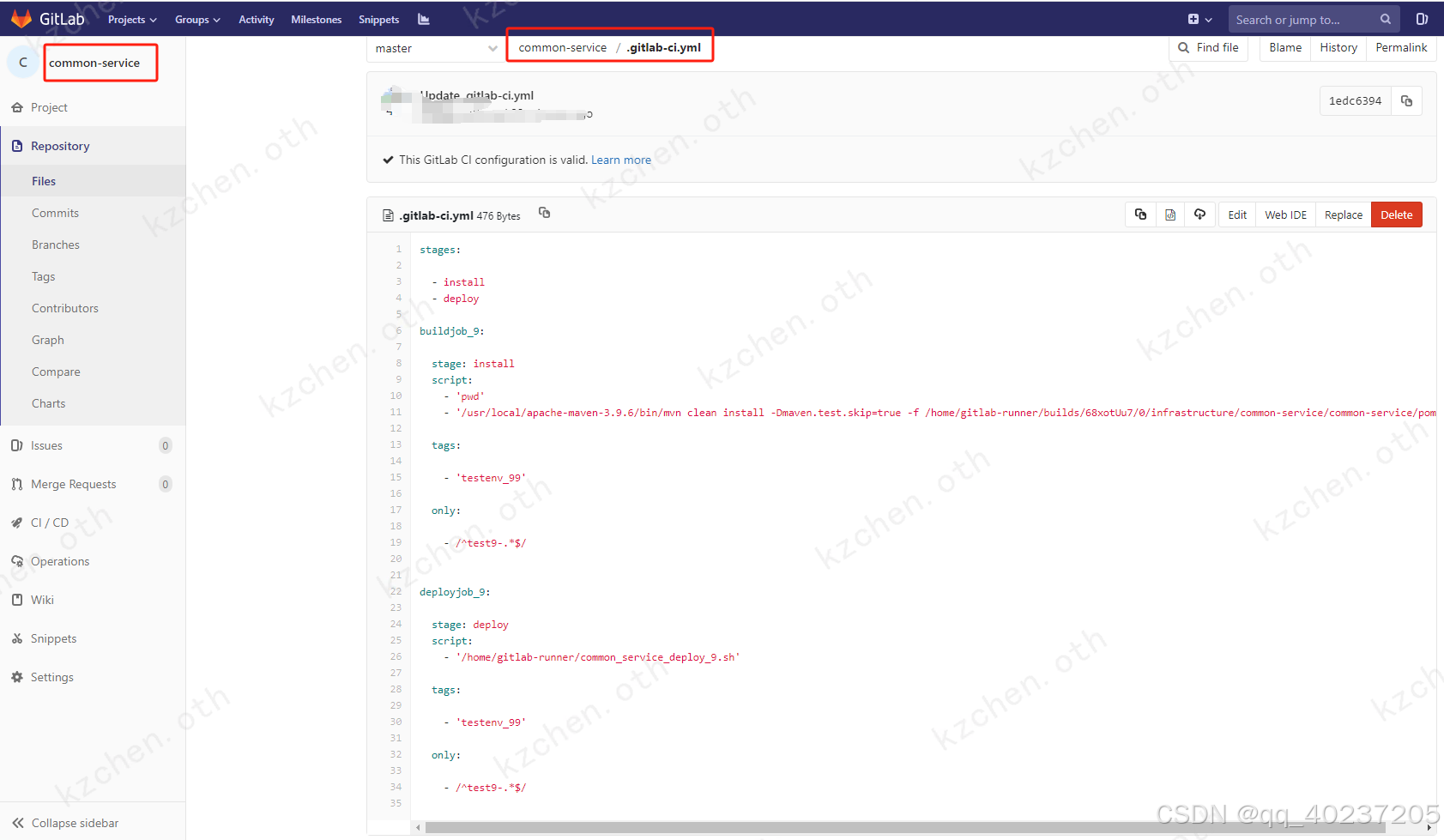
Task: Open the Activity page
Action: click(257, 19)
